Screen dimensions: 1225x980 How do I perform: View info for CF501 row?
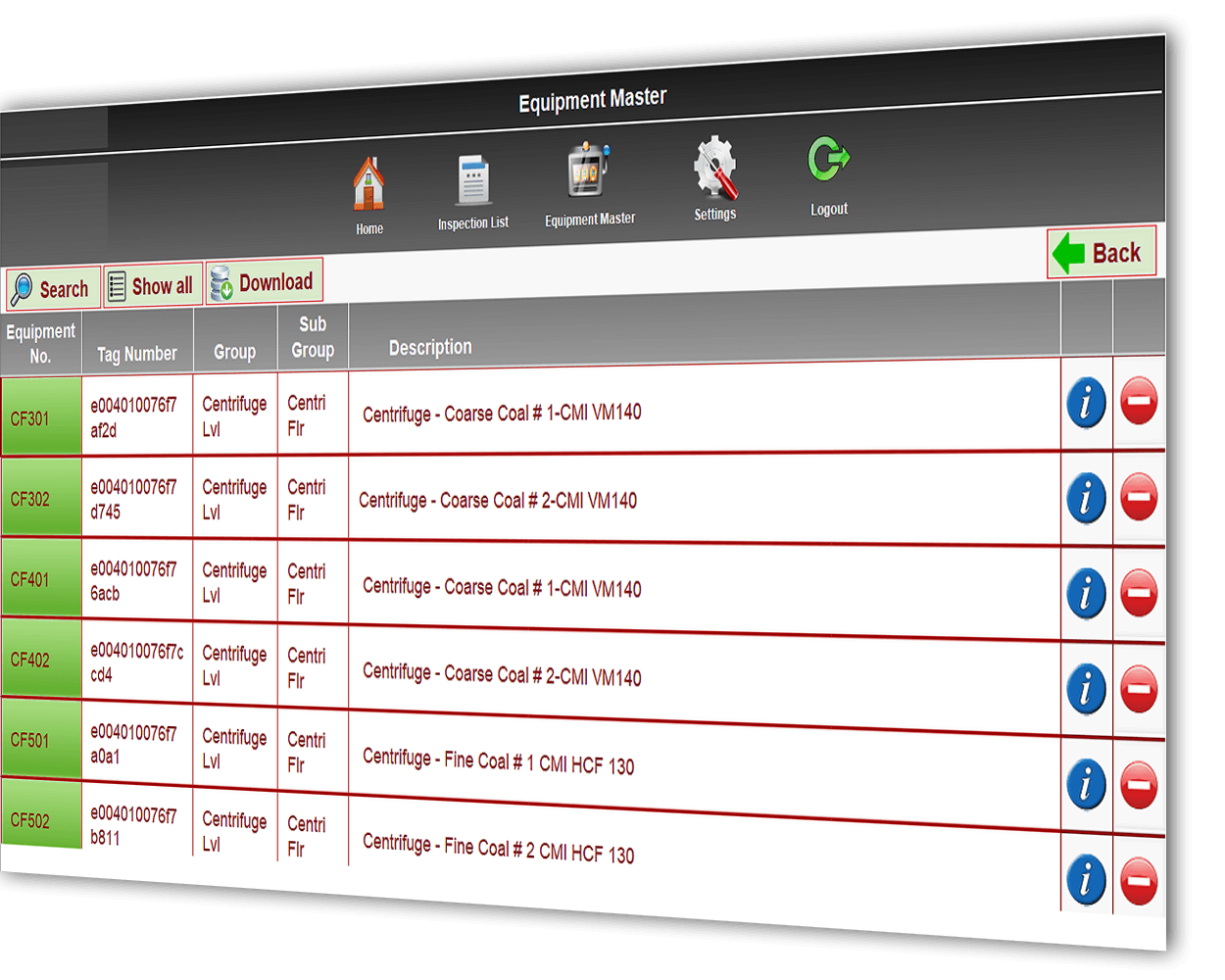tap(1086, 785)
